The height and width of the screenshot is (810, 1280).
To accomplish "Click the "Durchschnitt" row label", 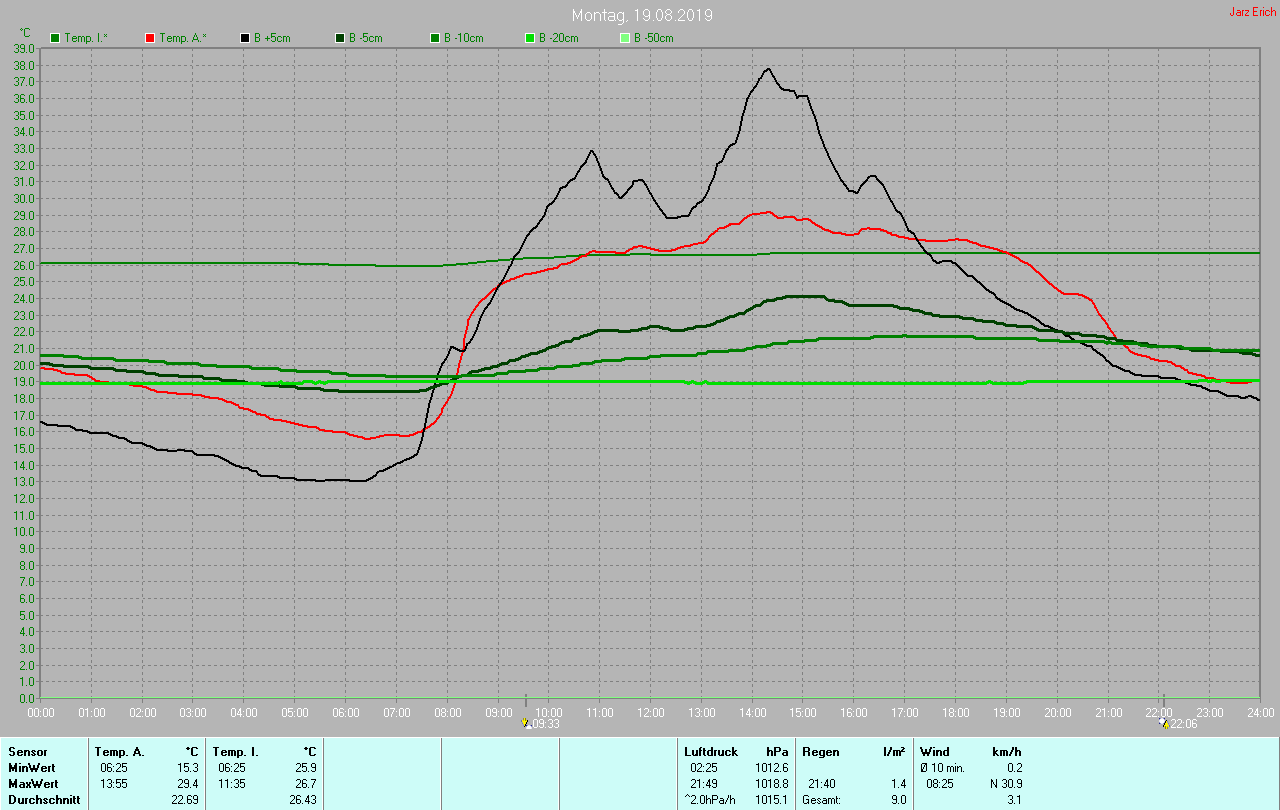I will point(44,800).
